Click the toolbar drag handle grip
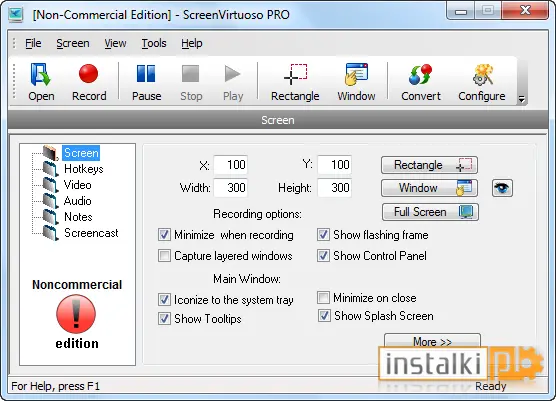This screenshot has width=556, height=401. (x=14, y=82)
